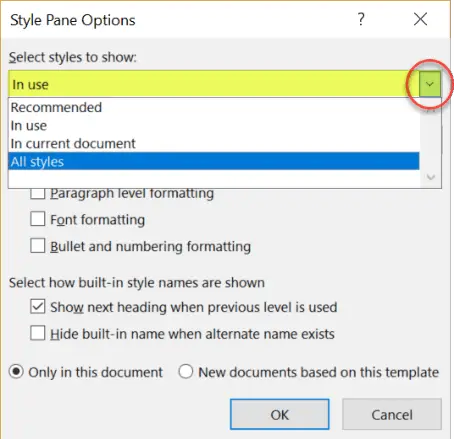The image size is (454, 439).
Task: Choose 'In use' in the dropdown list
Action: point(214,126)
